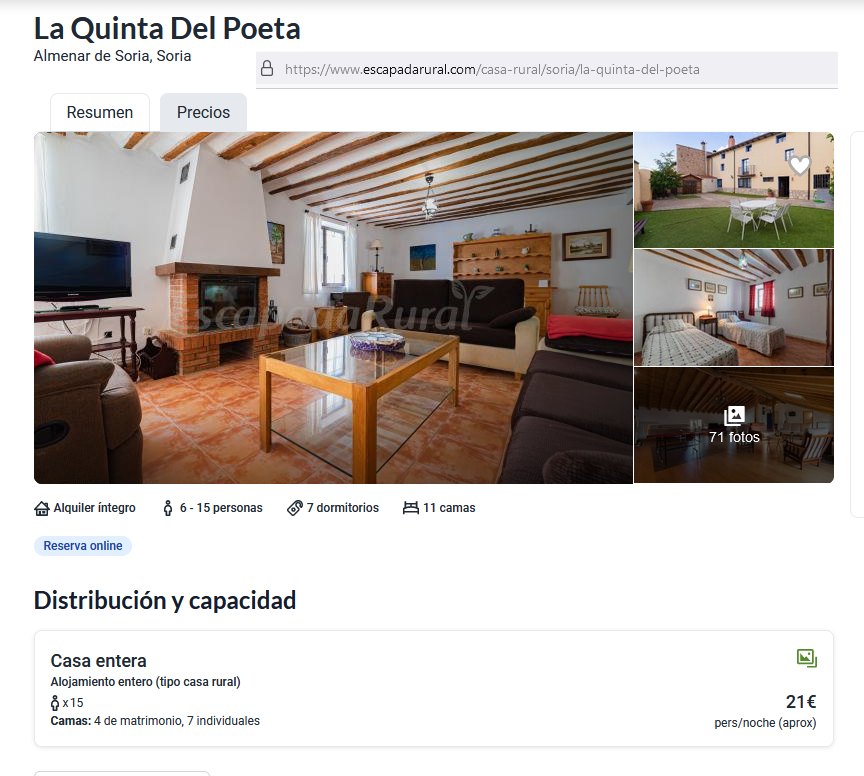Click the person icon beside x15

click(55, 703)
